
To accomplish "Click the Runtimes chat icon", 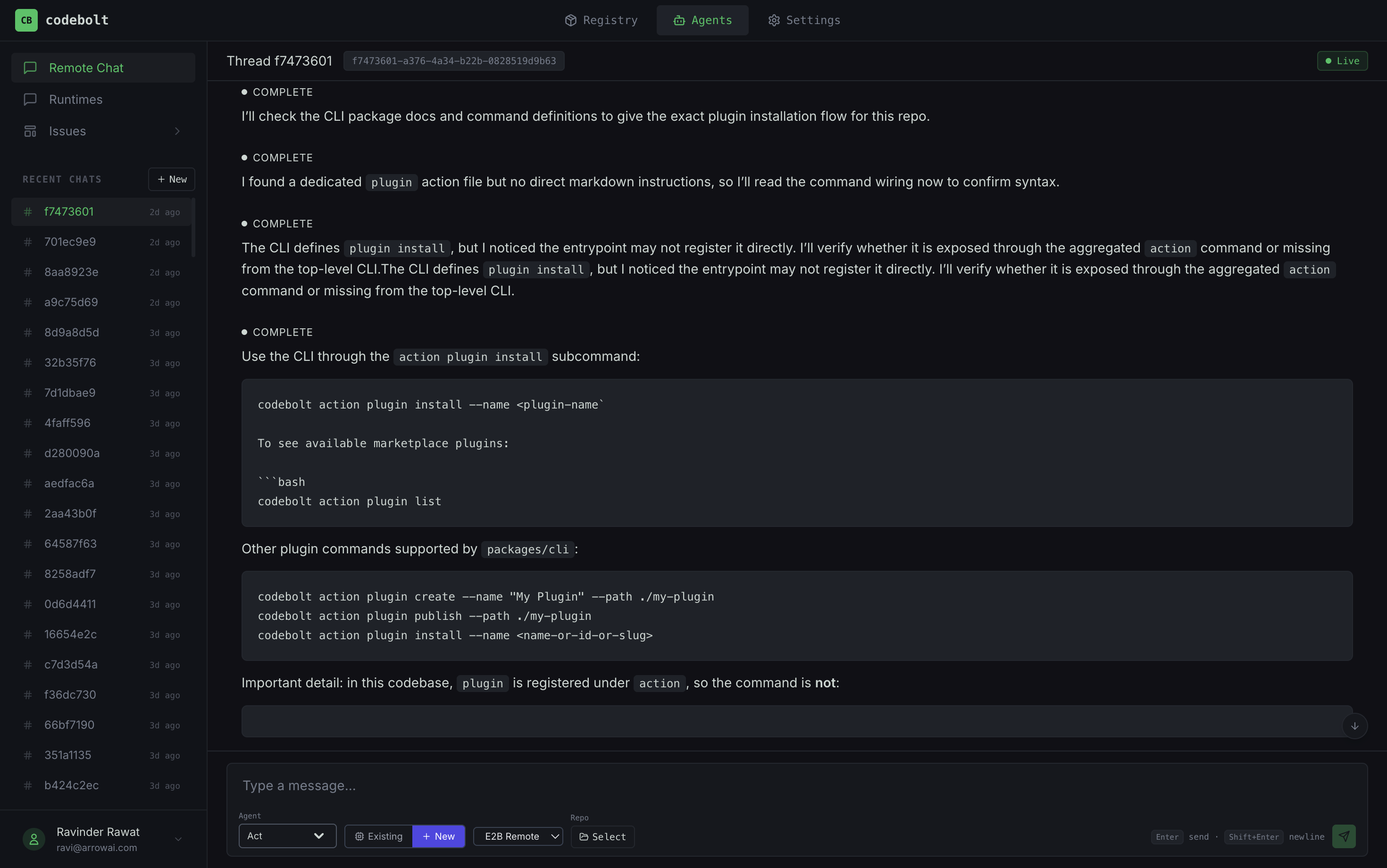I will point(30,100).
